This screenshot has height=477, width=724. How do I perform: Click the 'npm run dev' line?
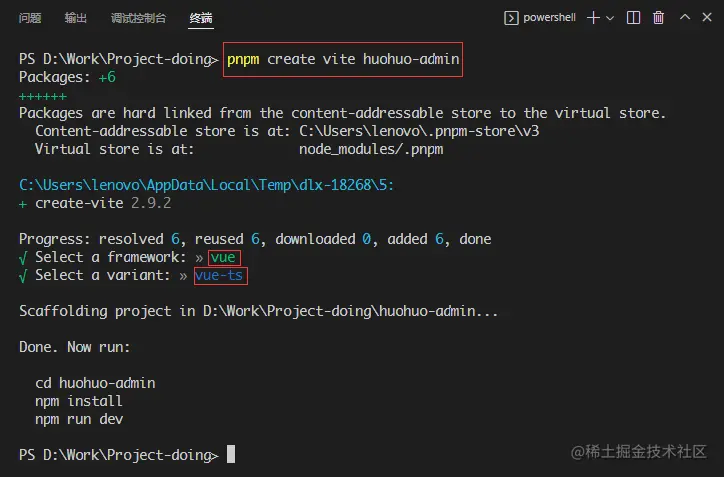coord(79,419)
